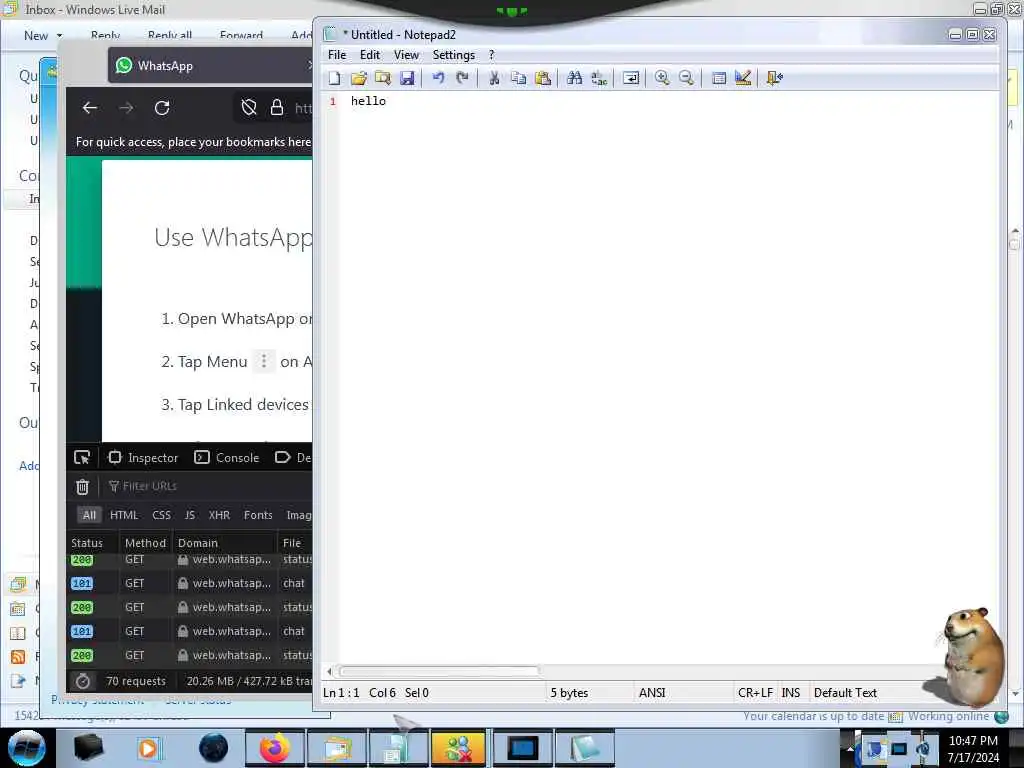Undo the last edit in Notepad2
The height and width of the screenshot is (768, 1024).
(438, 78)
